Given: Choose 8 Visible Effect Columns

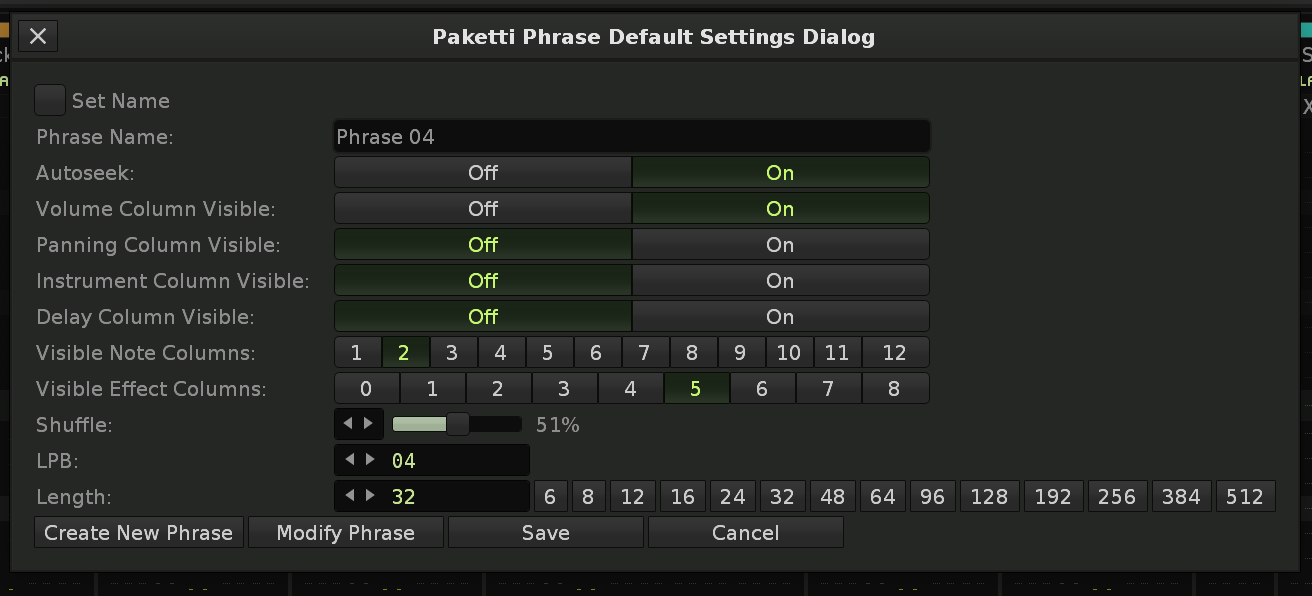Looking at the screenshot, I should tap(894, 389).
